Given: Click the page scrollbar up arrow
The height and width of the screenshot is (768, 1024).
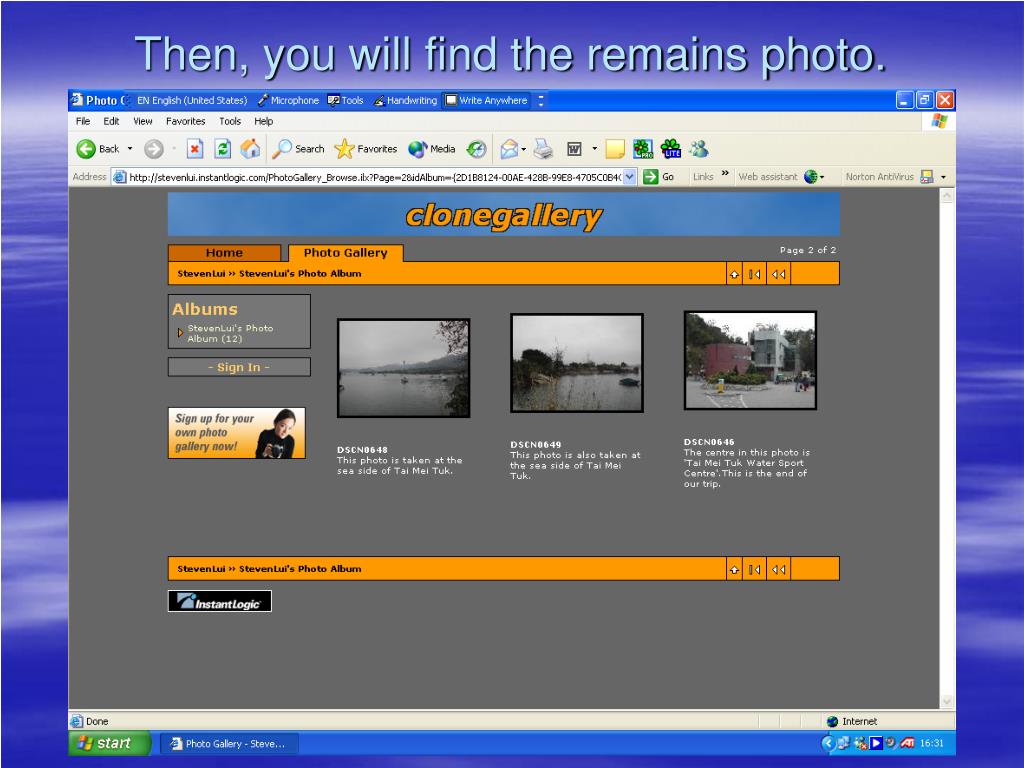Looking at the screenshot, I should coord(947,195).
